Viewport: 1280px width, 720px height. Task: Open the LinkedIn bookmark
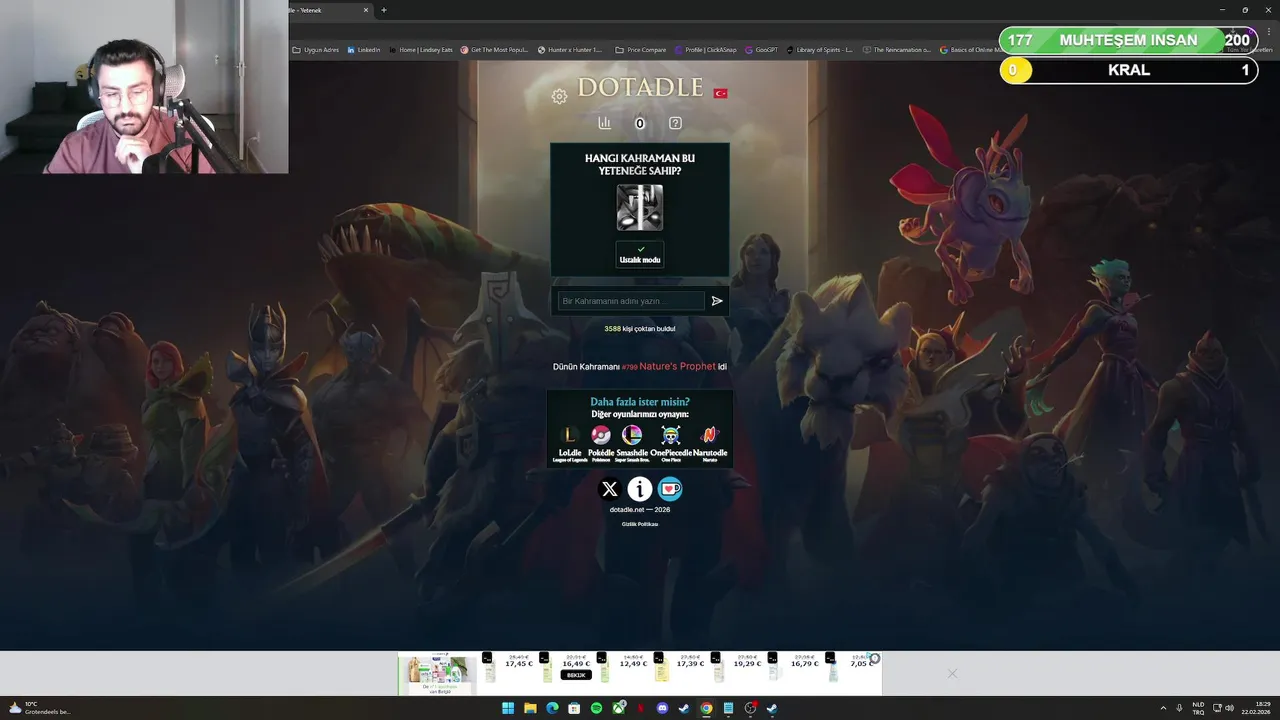(x=364, y=49)
